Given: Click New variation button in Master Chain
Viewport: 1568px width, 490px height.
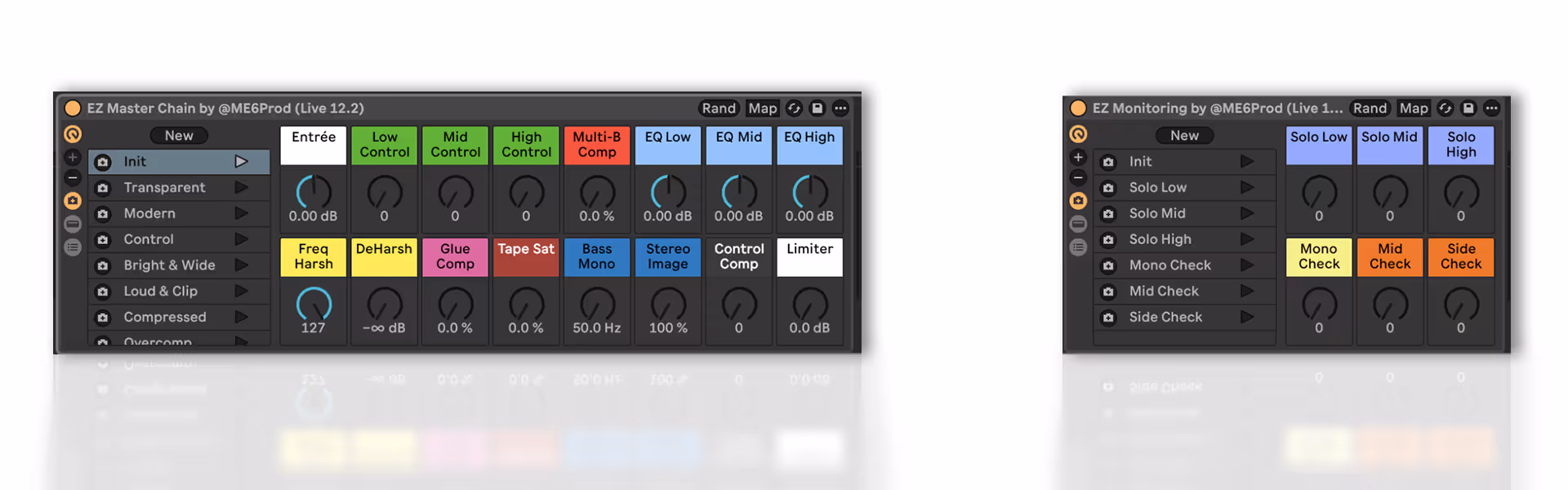Looking at the screenshot, I should click(179, 136).
